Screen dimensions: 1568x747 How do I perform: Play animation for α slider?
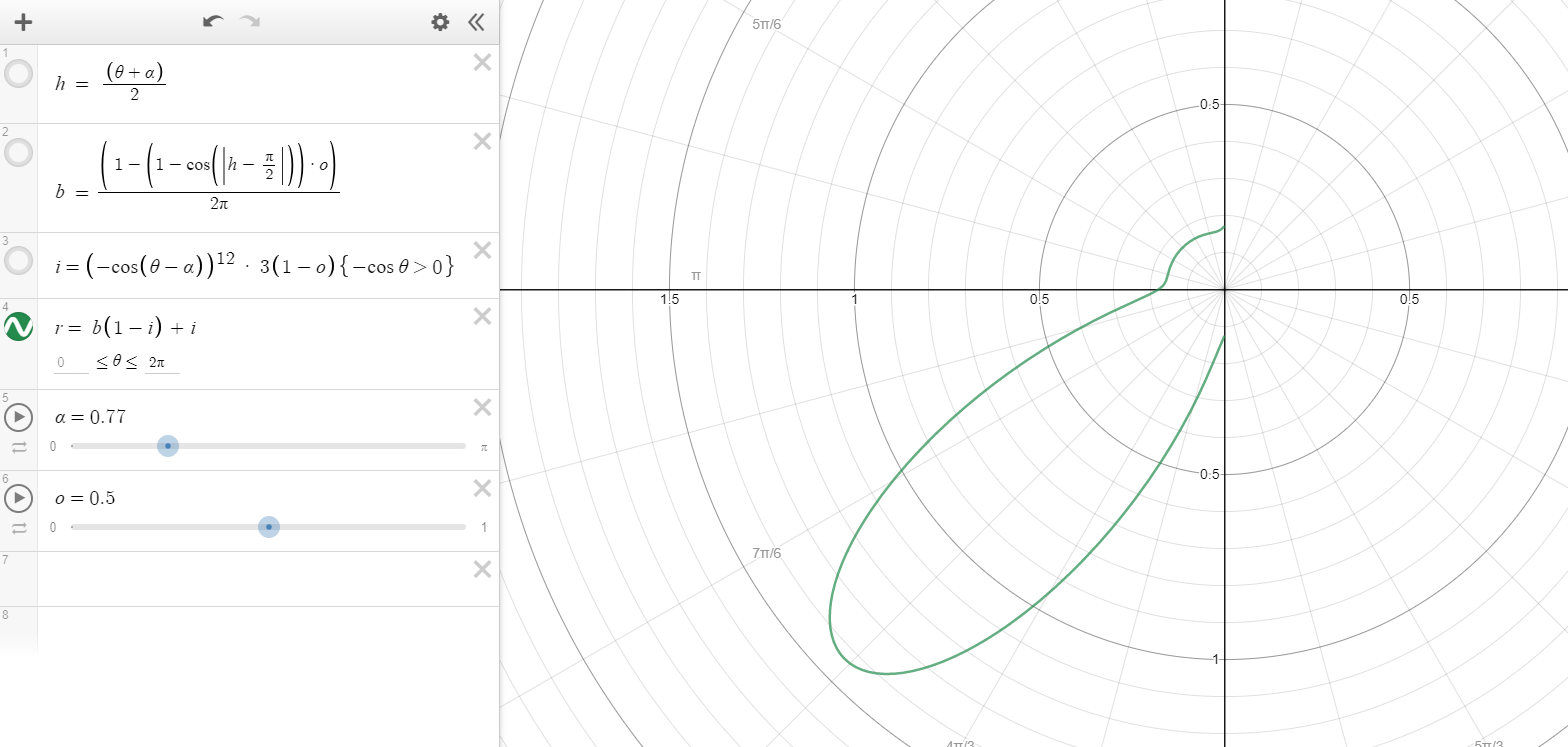(18, 416)
